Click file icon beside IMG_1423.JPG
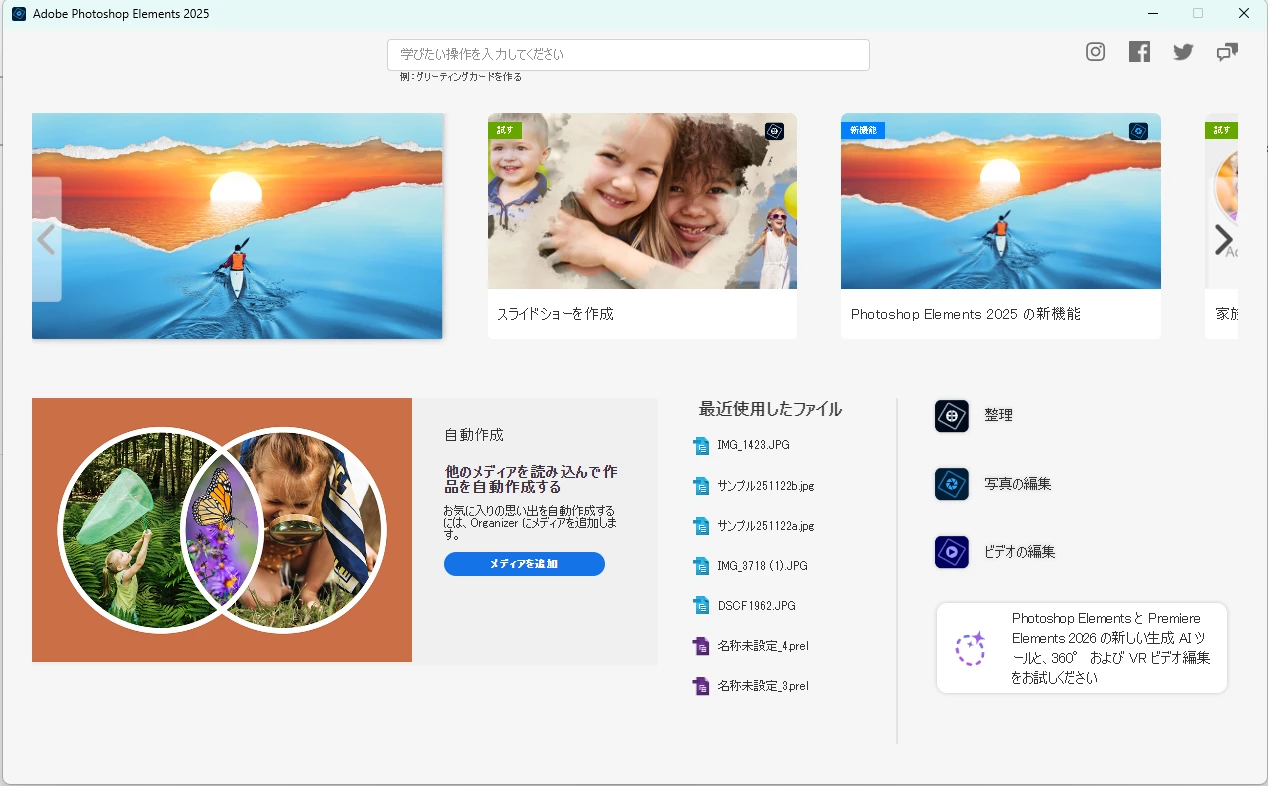The width and height of the screenshot is (1268, 786). [x=701, y=445]
